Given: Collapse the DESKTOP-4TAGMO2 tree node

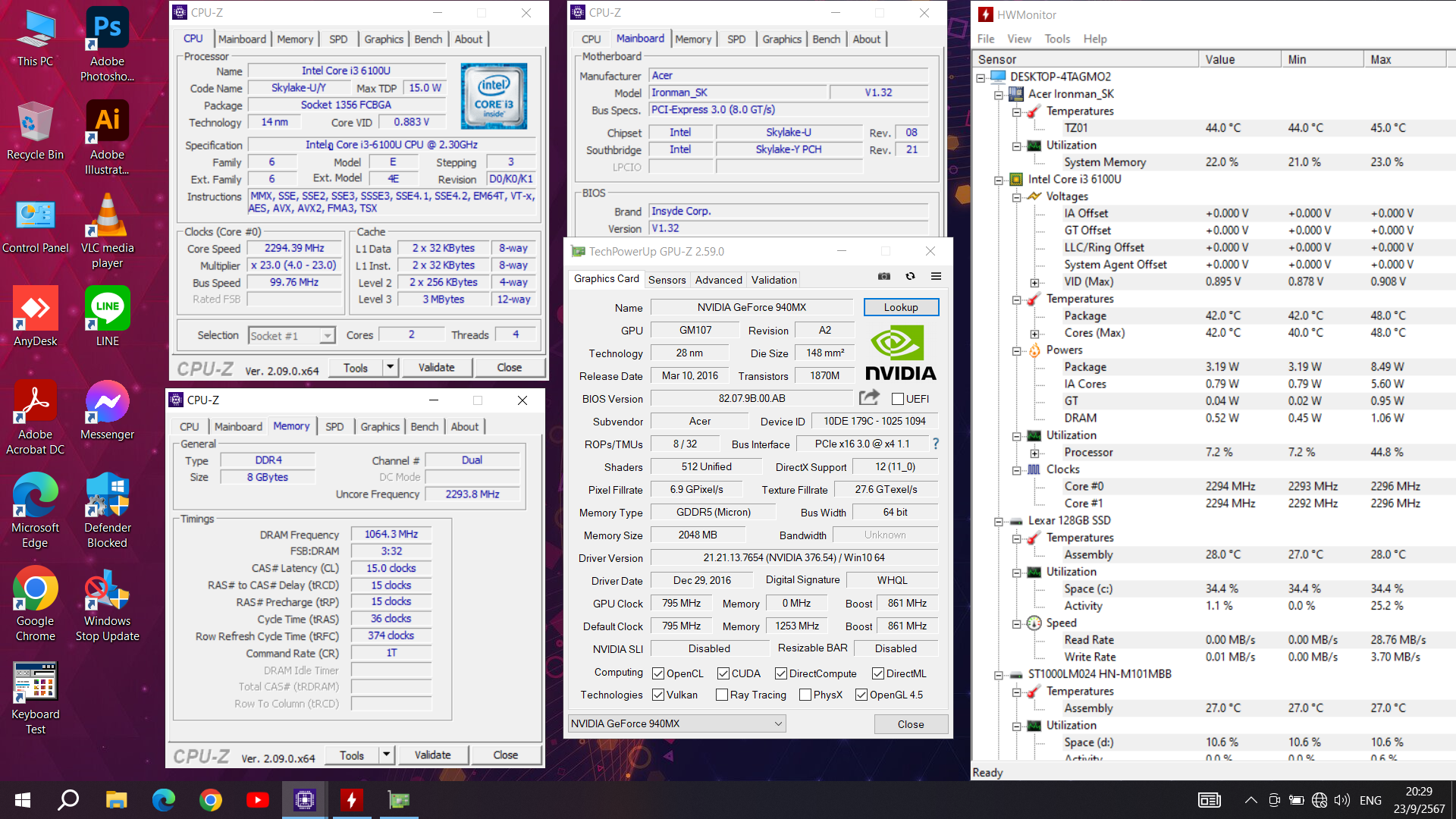Looking at the screenshot, I should pyautogui.click(x=981, y=77).
